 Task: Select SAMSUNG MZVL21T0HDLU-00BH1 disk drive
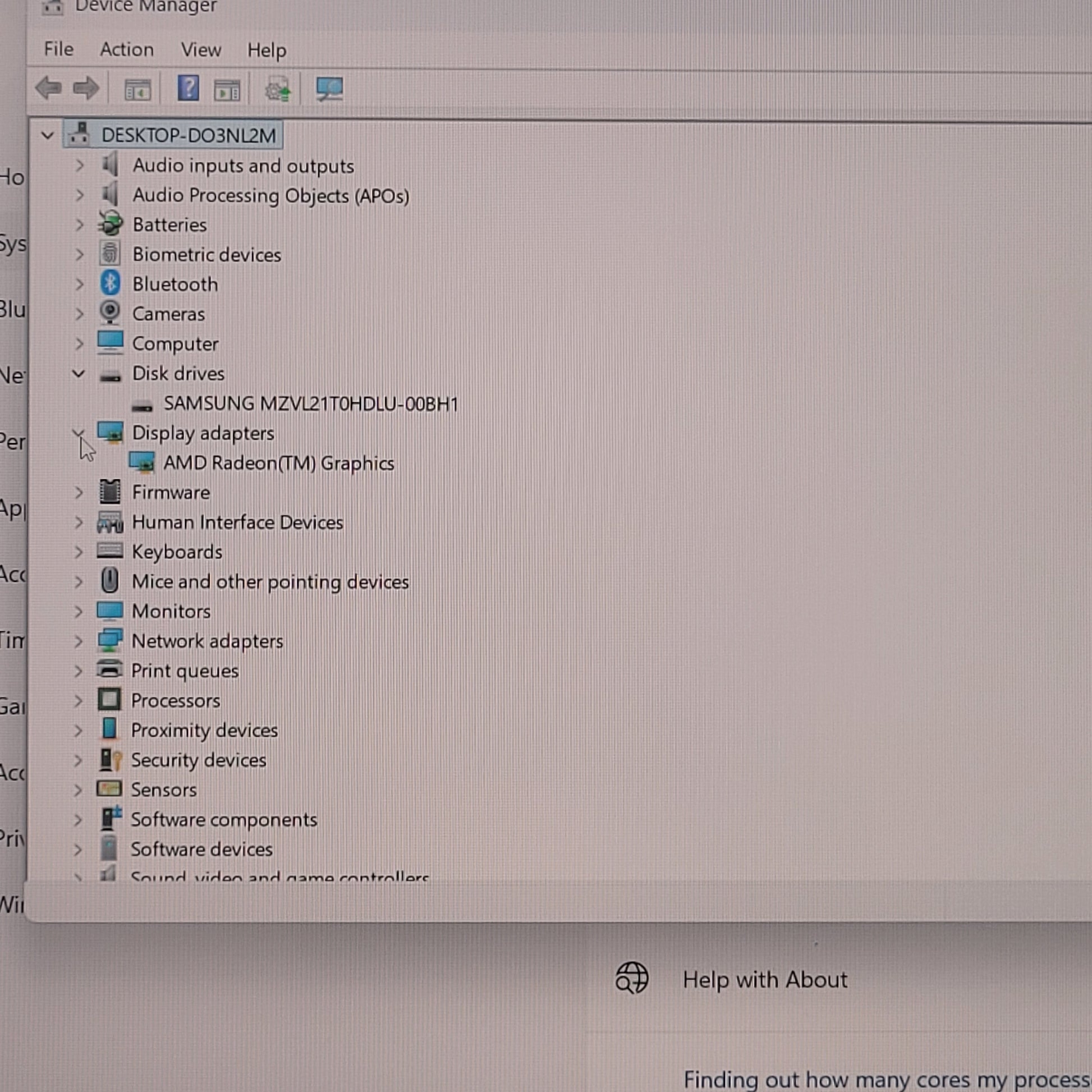(310, 404)
